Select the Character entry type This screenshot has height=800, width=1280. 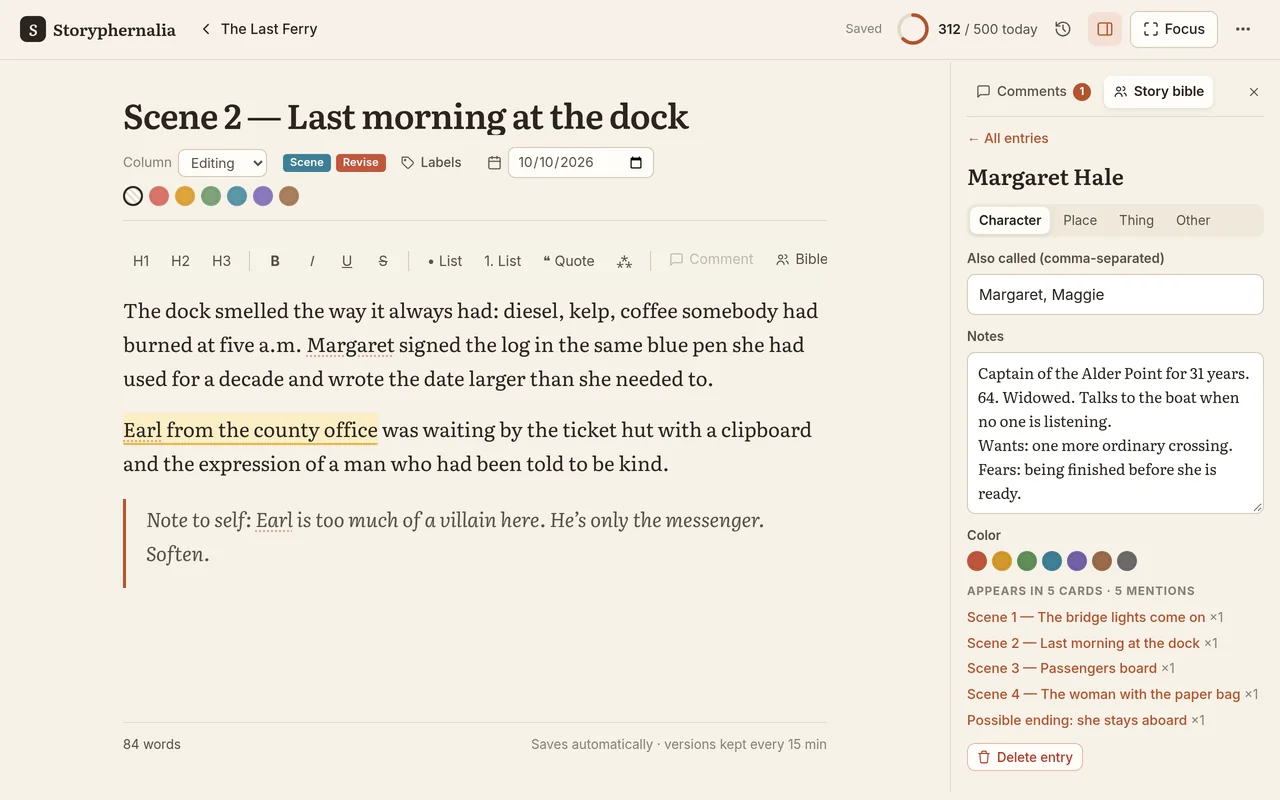point(1010,220)
